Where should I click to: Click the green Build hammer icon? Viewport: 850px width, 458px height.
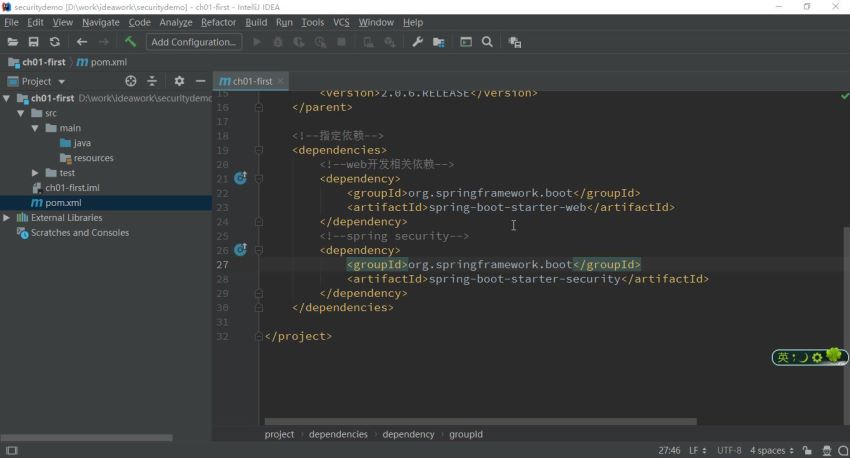[x=130, y=42]
